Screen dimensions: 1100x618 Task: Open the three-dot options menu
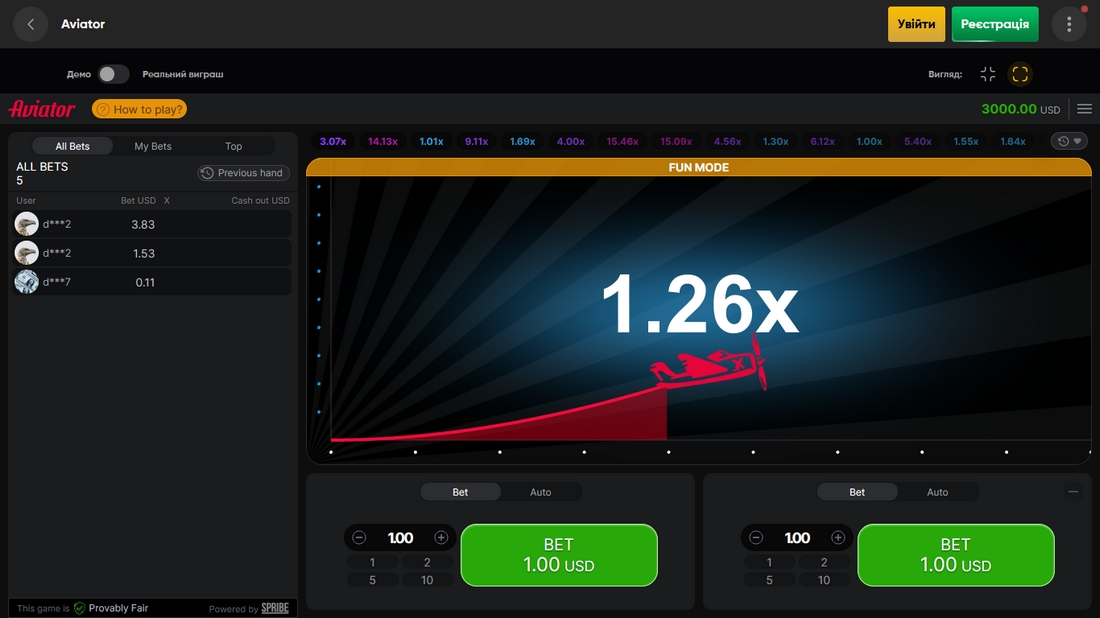pos(1069,24)
